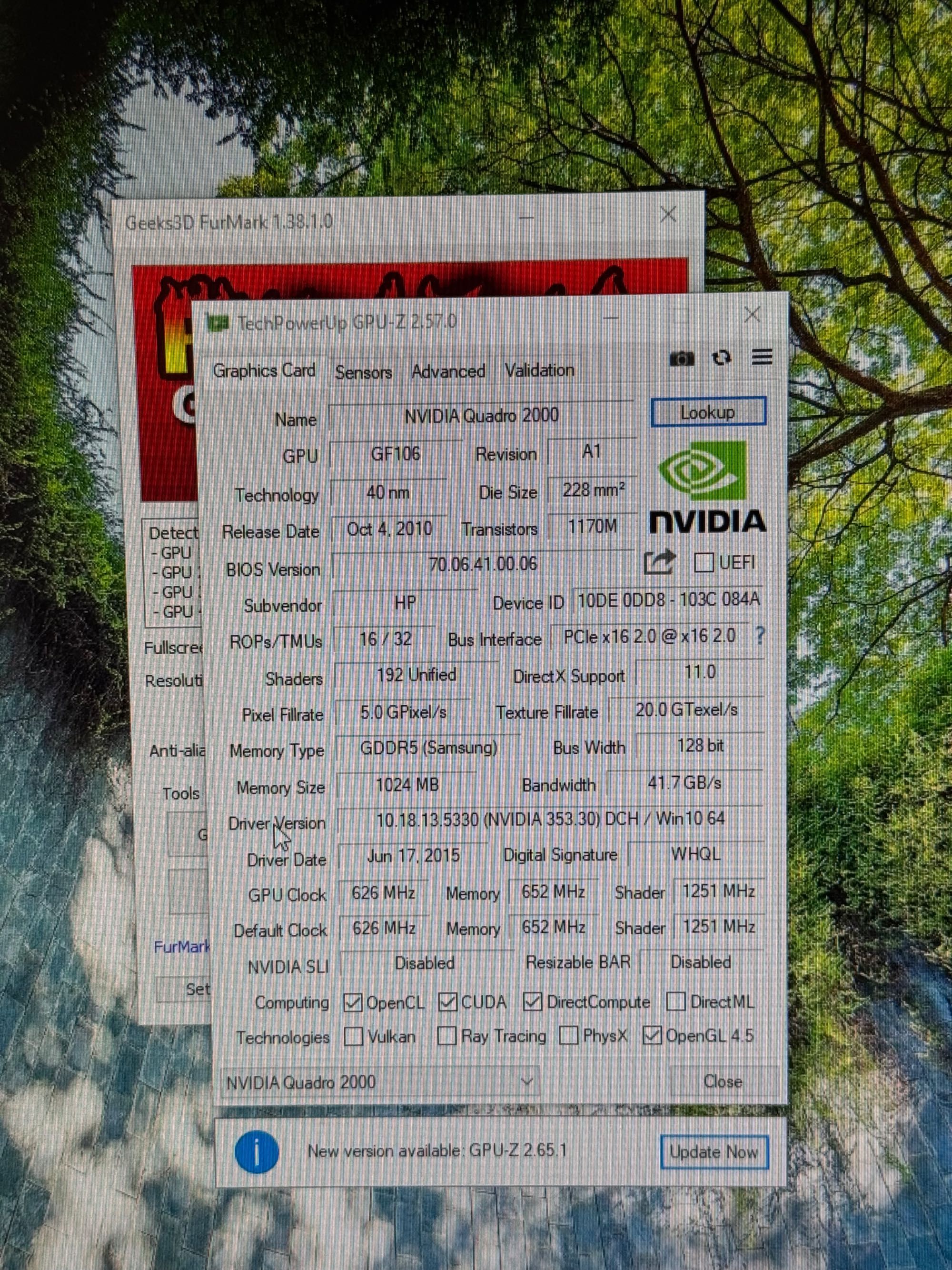Click the FurMark link in FurMark window

click(182, 947)
